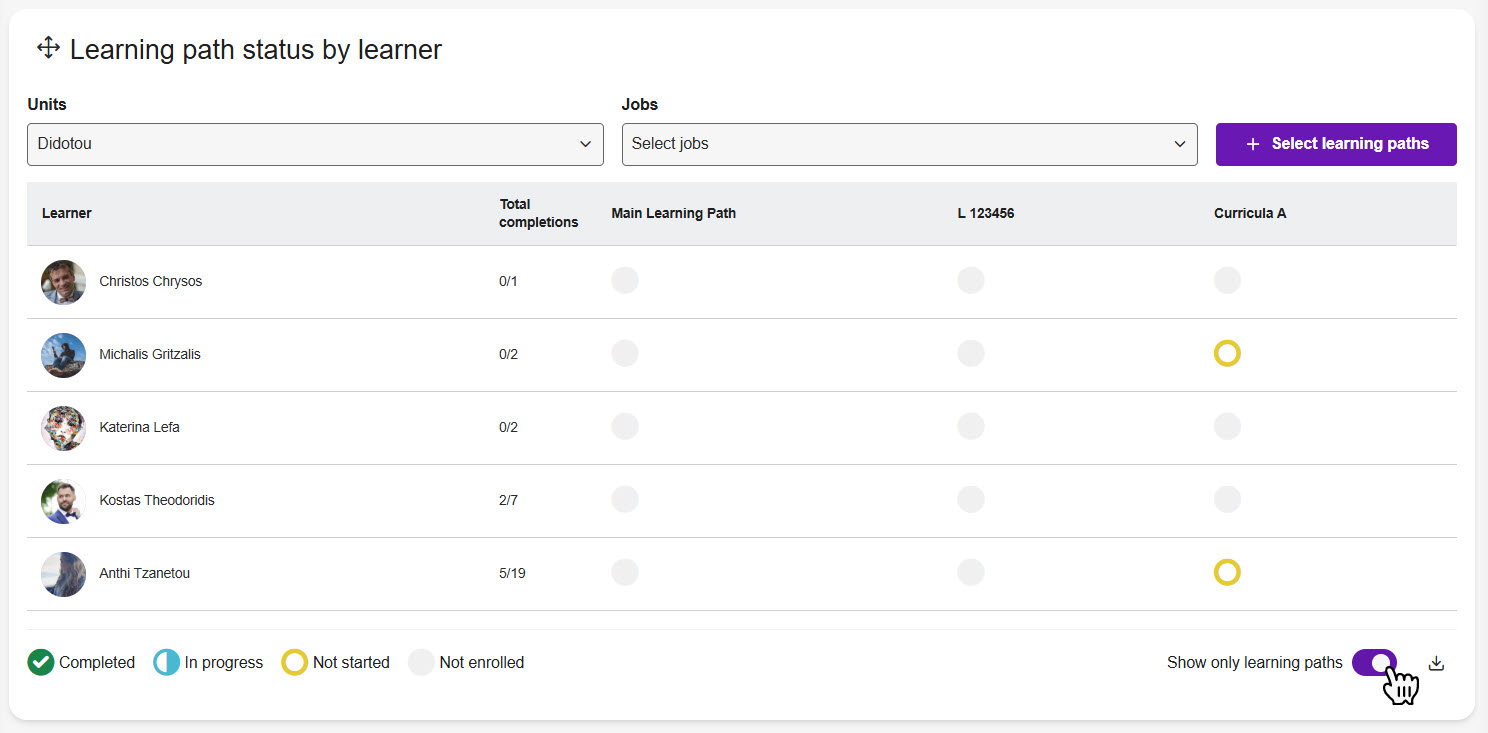Click the Jobs field label
This screenshot has height=733, width=1488.
coord(640,104)
